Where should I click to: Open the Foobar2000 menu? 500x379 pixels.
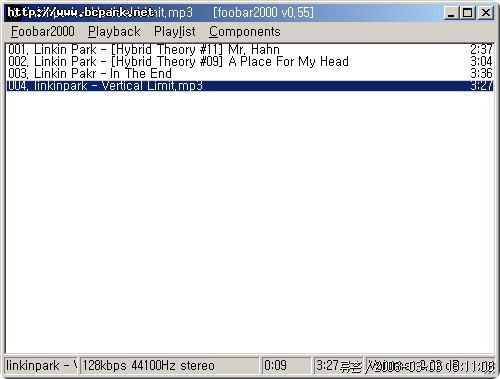[x=43, y=32]
